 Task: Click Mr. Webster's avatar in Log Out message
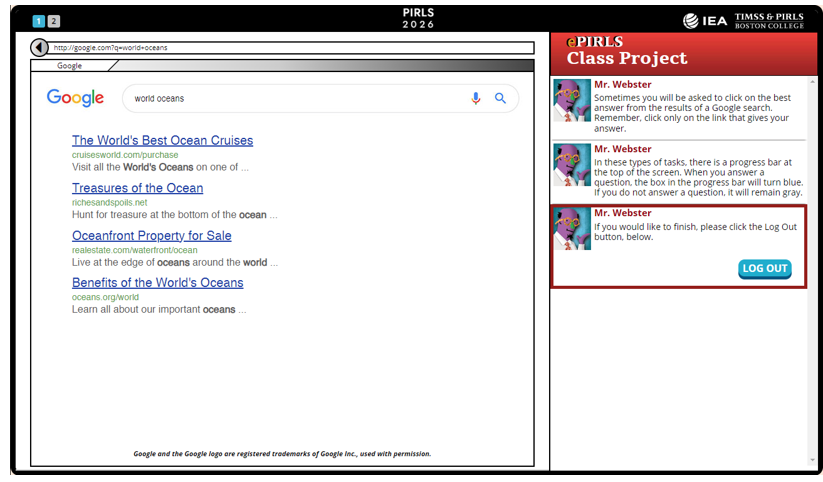coord(572,229)
